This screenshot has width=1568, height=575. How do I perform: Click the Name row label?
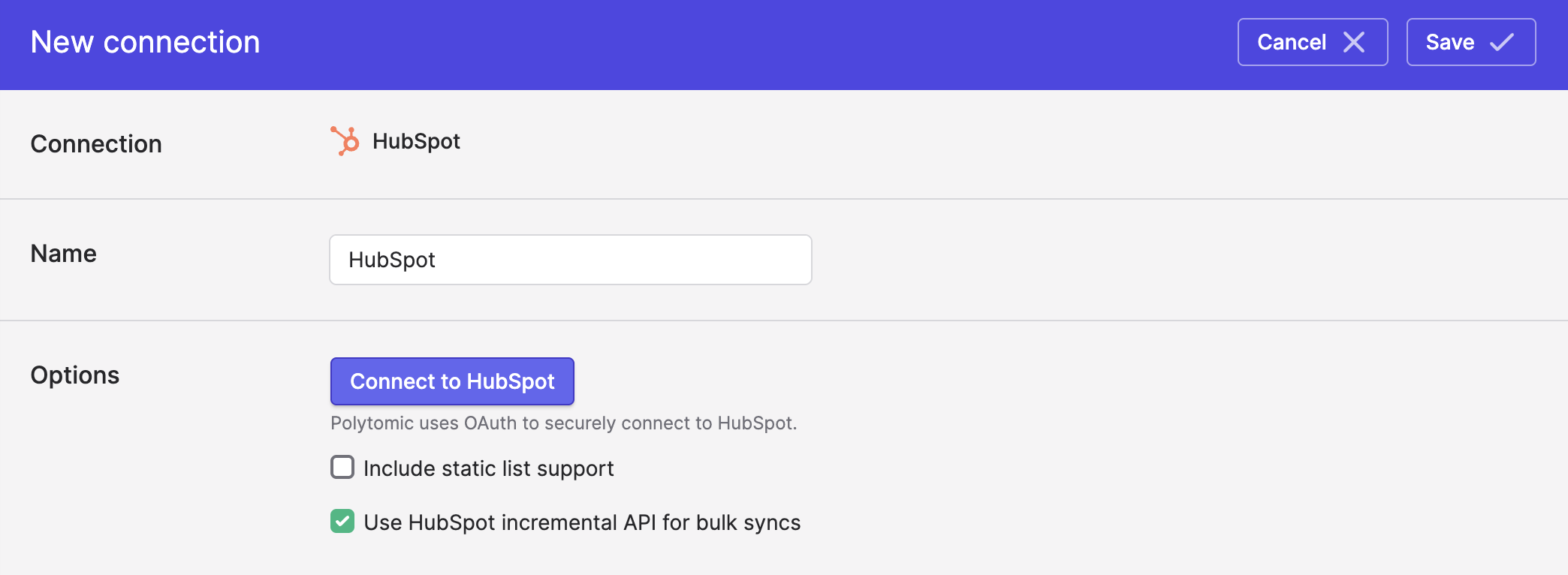click(x=64, y=254)
